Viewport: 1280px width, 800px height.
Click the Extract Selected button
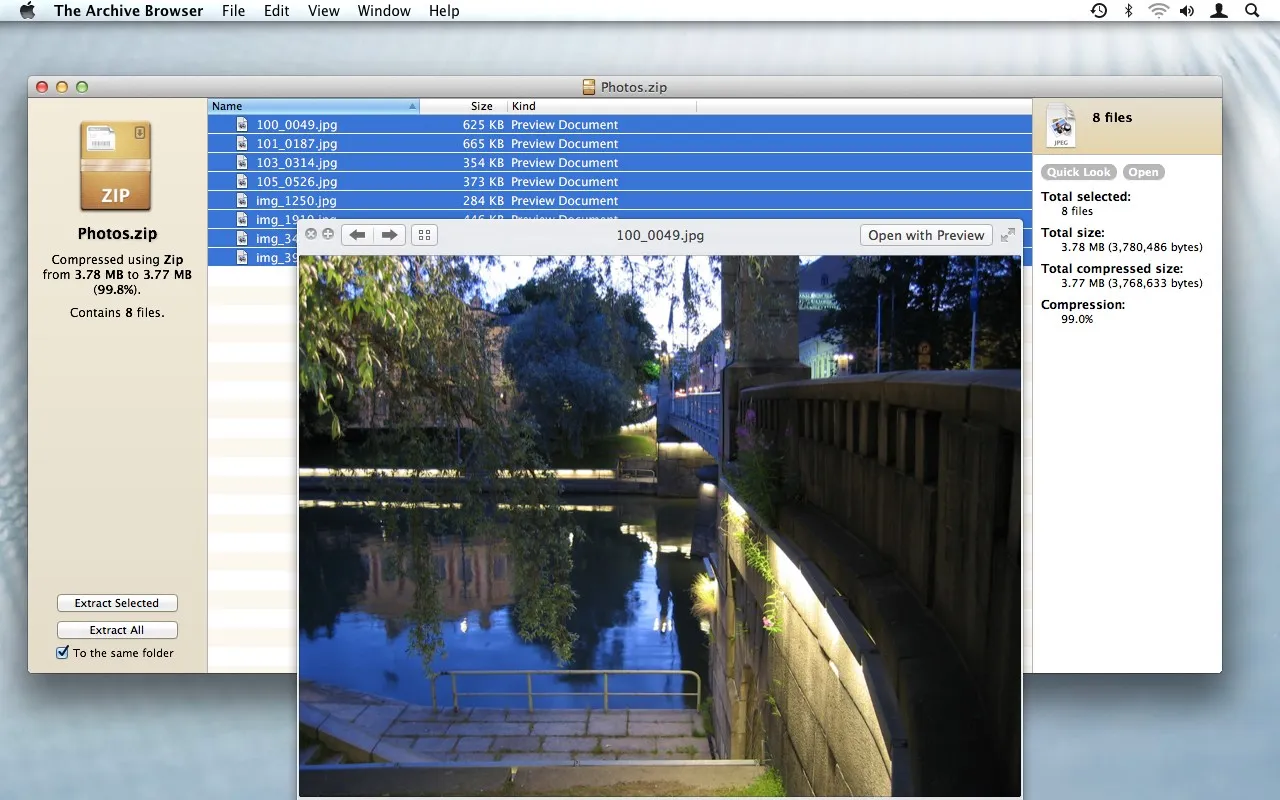(x=117, y=603)
